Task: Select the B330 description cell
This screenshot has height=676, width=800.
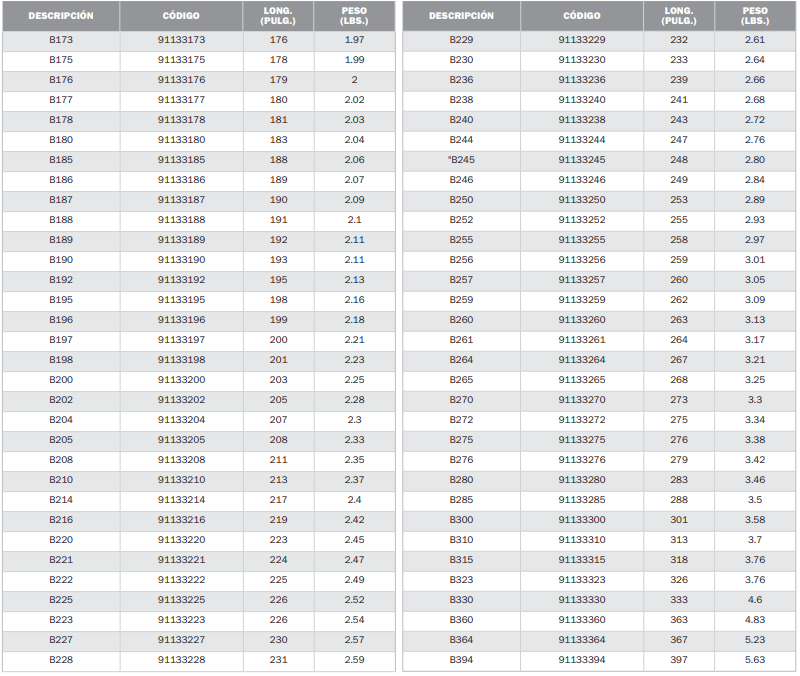Action: (461, 599)
